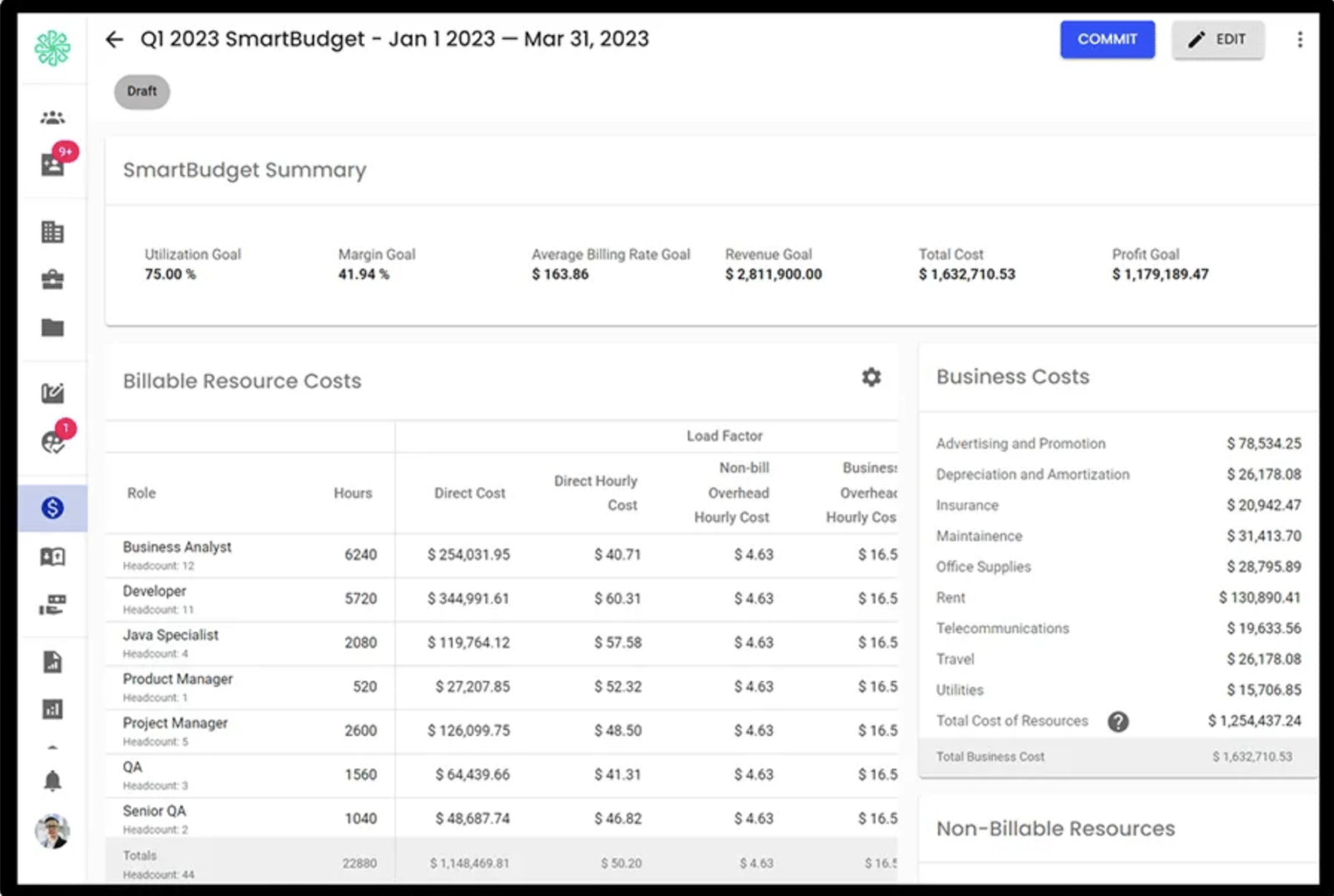Select the company/organization icon in the sidebar
This screenshot has width=1334, height=896.
click(53, 232)
